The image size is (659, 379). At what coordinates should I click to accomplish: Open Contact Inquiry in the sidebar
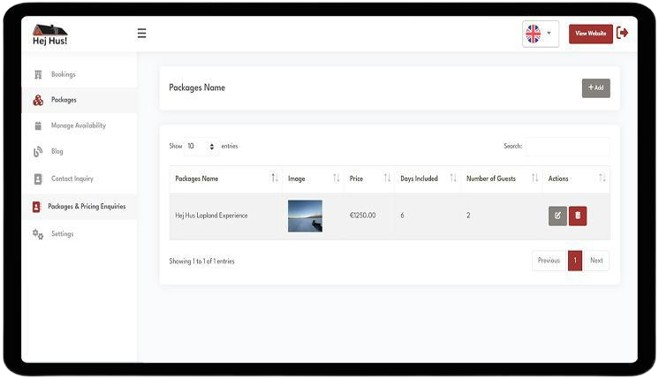[x=72, y=179]
